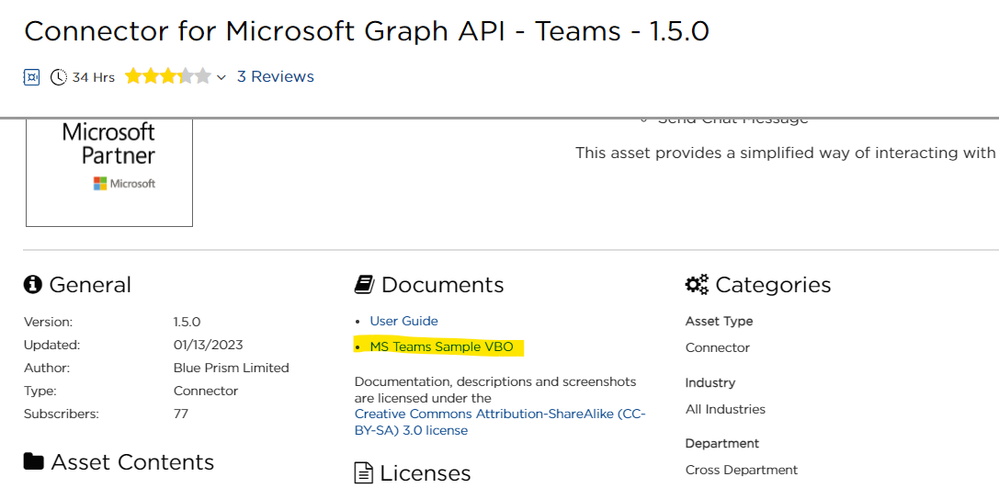Screen dimensions: 999x488
Task: Click the Blue Prism Limited author name
Action: 231,368
